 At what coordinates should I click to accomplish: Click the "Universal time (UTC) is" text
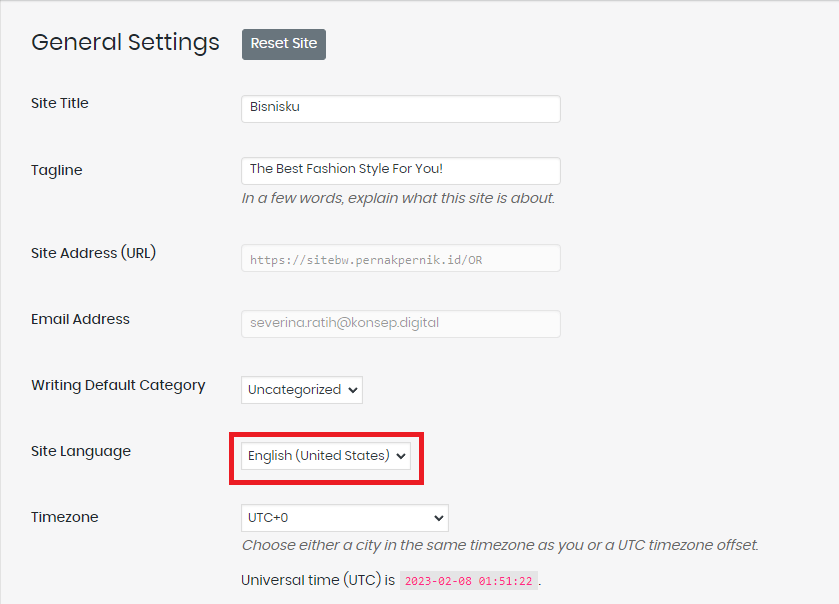[x=318, y=580]
